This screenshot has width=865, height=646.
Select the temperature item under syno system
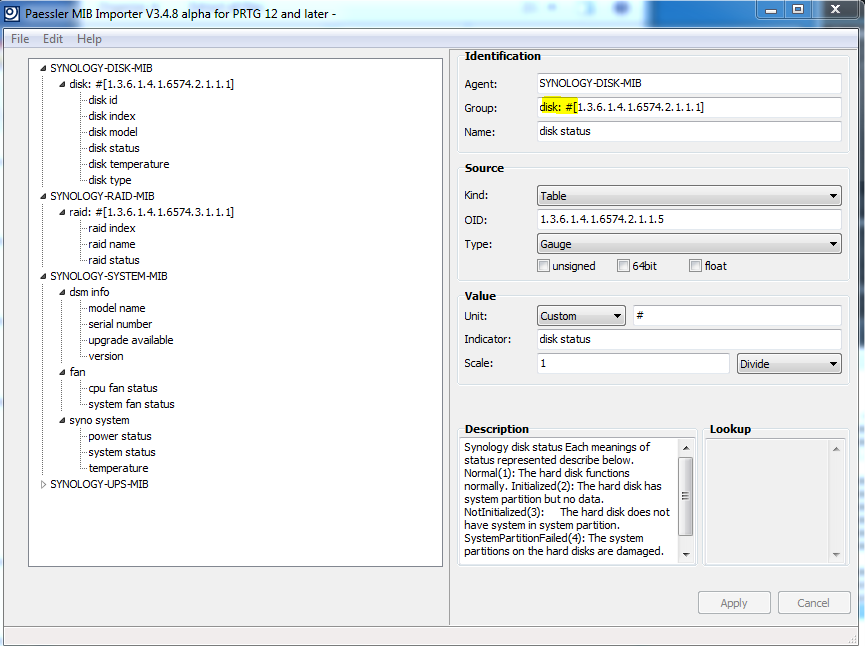click(118, 468)
